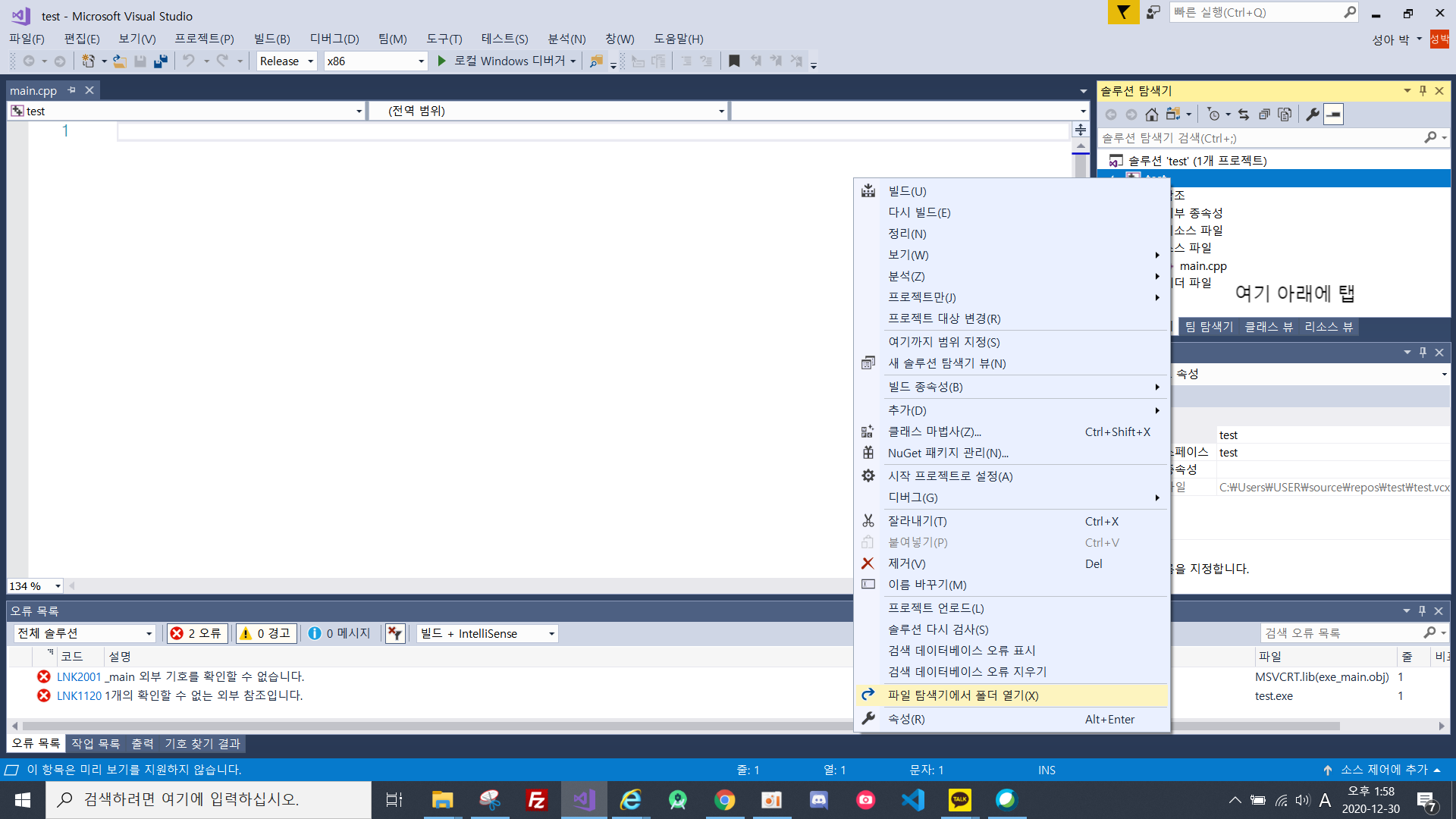Image resolution: width=1456 pixels, height=819 pixels.
Task: Click the Save All toolbar icon
Action: pyautogui.click(x=160, y=61)
